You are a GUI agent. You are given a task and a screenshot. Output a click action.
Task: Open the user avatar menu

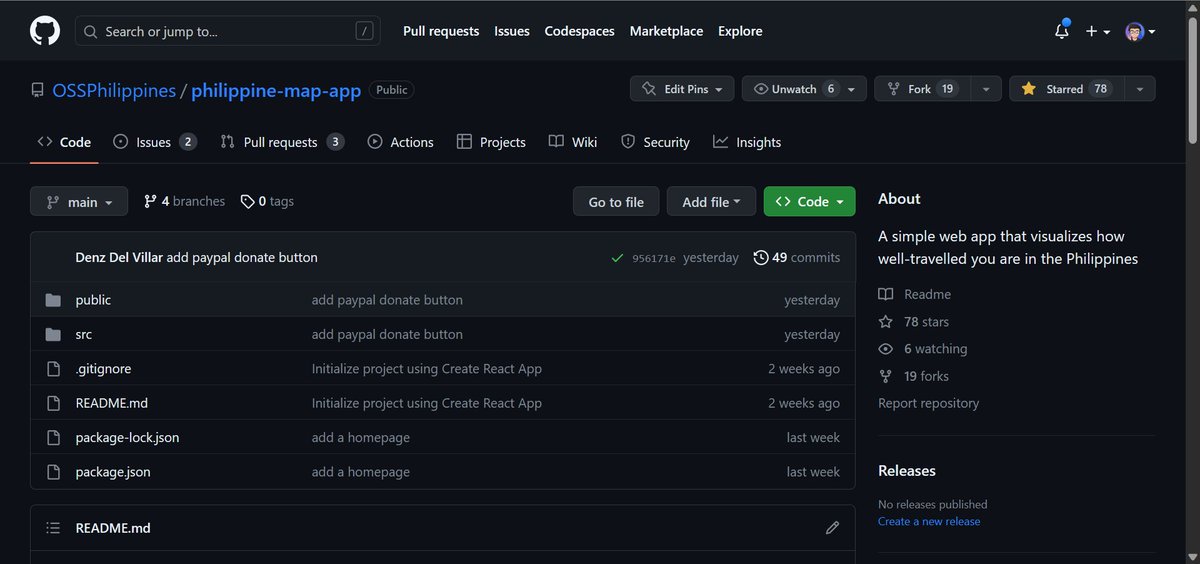click(x=1140, y=31)
